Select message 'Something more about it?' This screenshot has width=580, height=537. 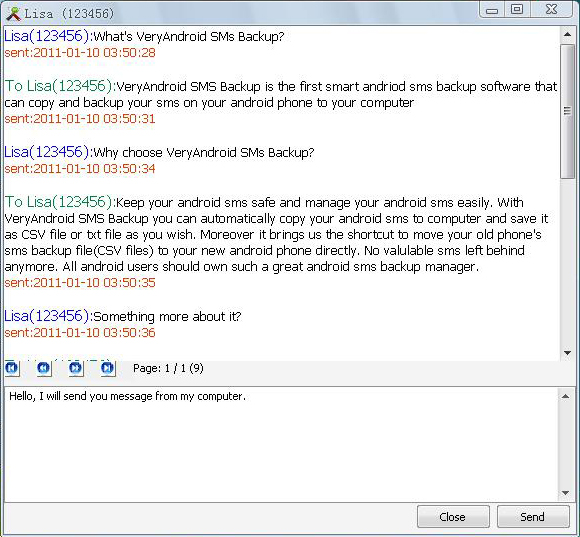click(167, 317)
